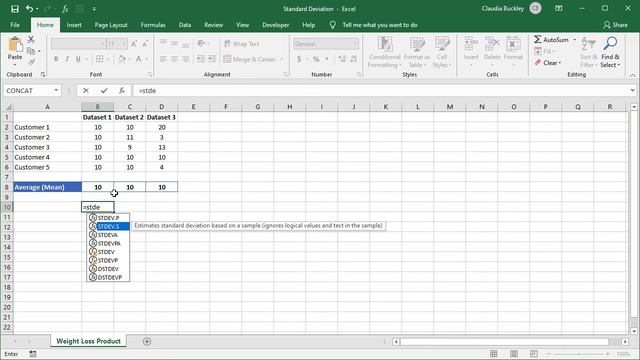Open the Name Box dropdown

pyautogui.click(x=56, y=91)
